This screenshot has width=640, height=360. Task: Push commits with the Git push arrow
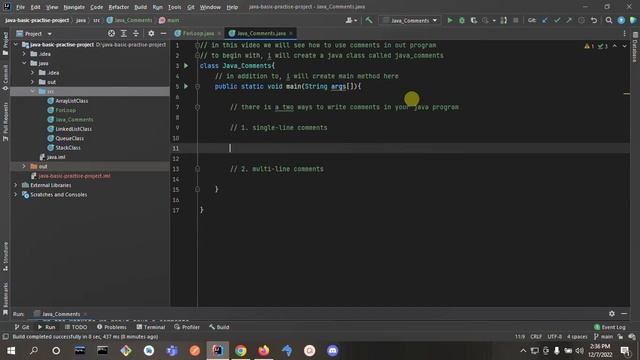[569, 20]
